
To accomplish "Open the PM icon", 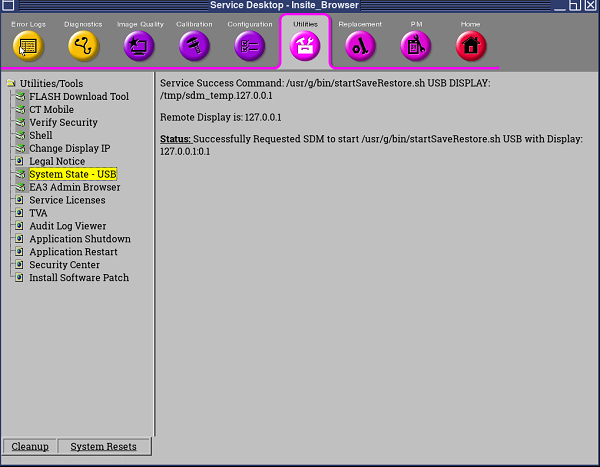I will [x=416, y=45].
